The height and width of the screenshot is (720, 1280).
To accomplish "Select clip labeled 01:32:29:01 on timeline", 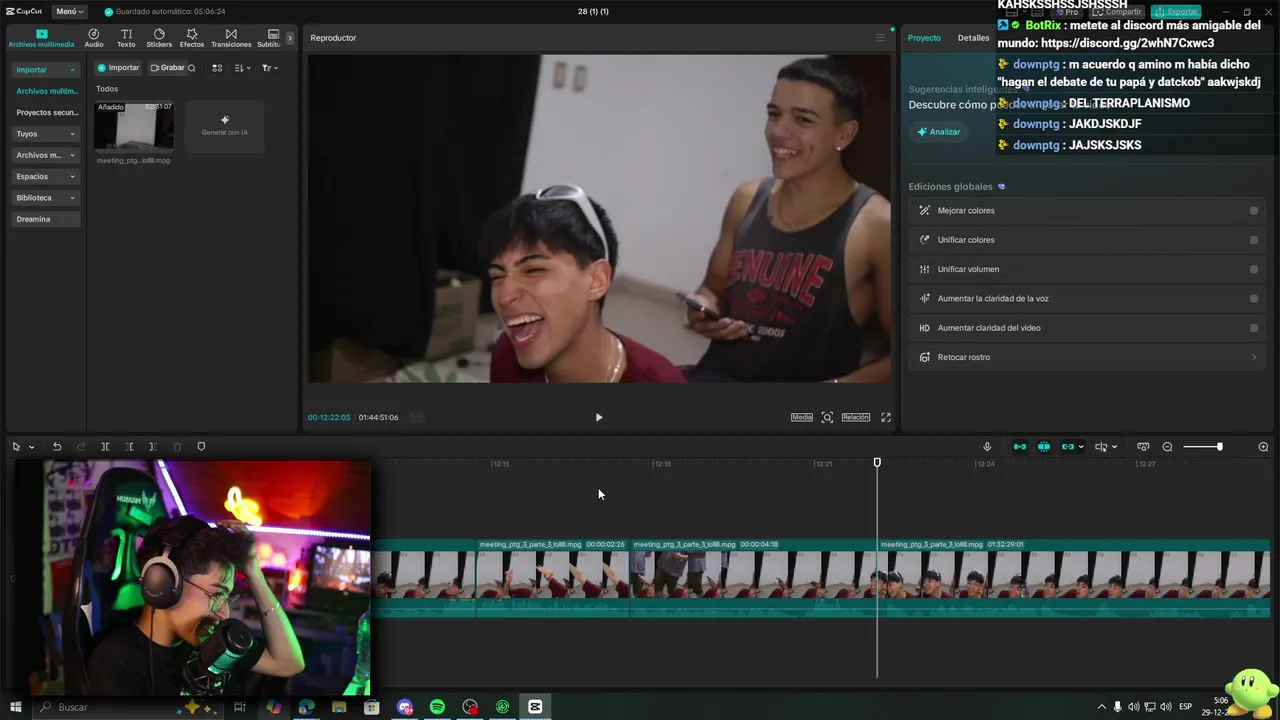I will click(1074, 578).
